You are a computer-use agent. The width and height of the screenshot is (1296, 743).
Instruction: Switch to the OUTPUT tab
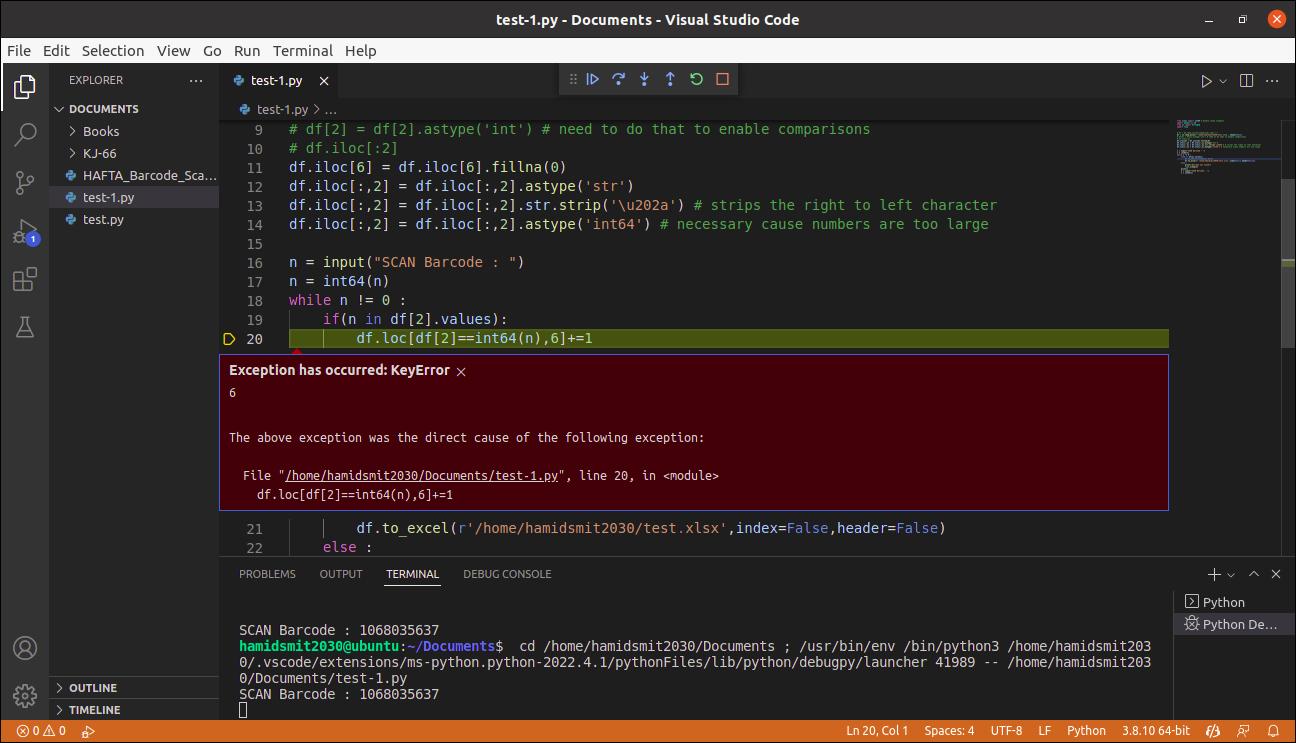pos(341,574)
